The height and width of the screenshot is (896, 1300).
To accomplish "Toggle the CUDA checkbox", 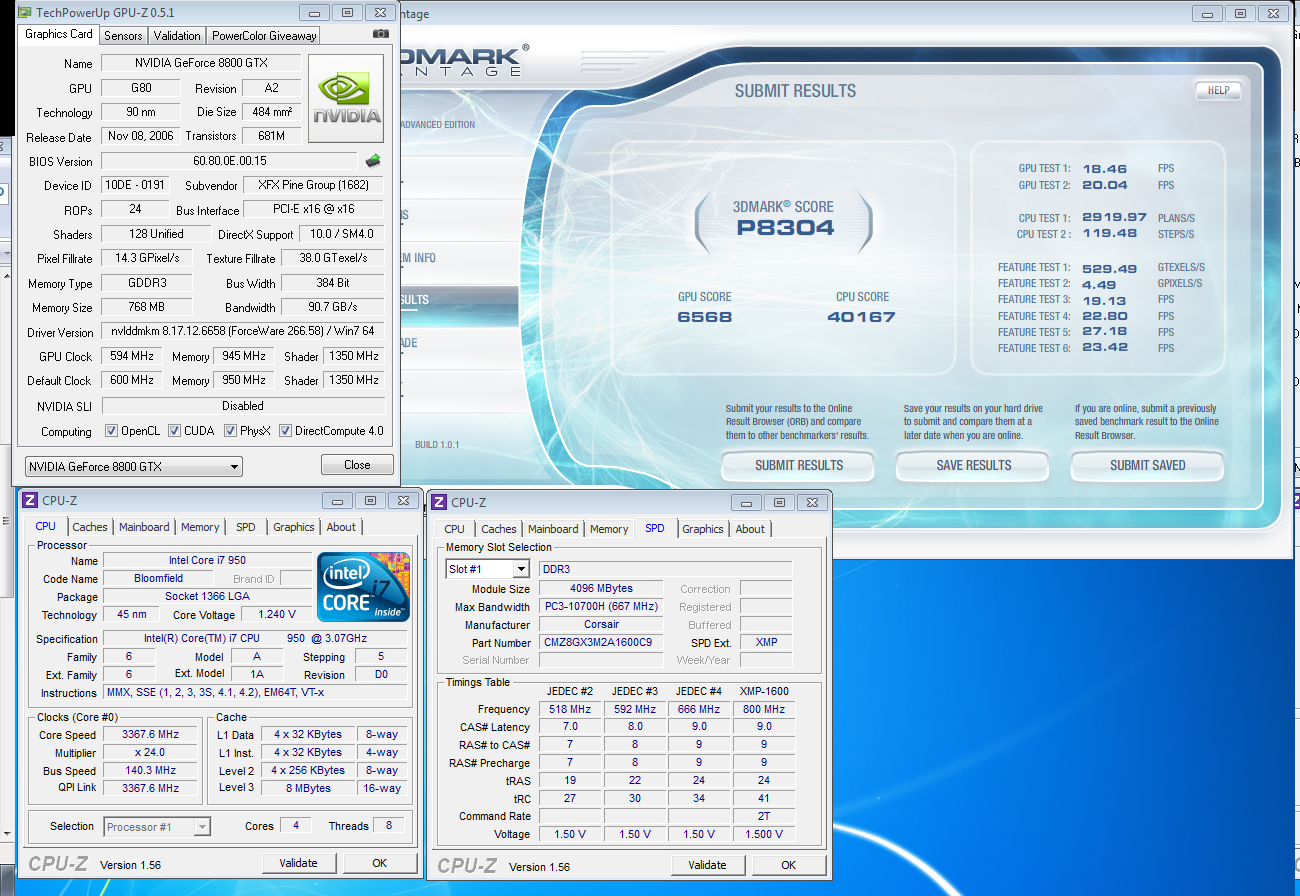I will click(174, 431).
